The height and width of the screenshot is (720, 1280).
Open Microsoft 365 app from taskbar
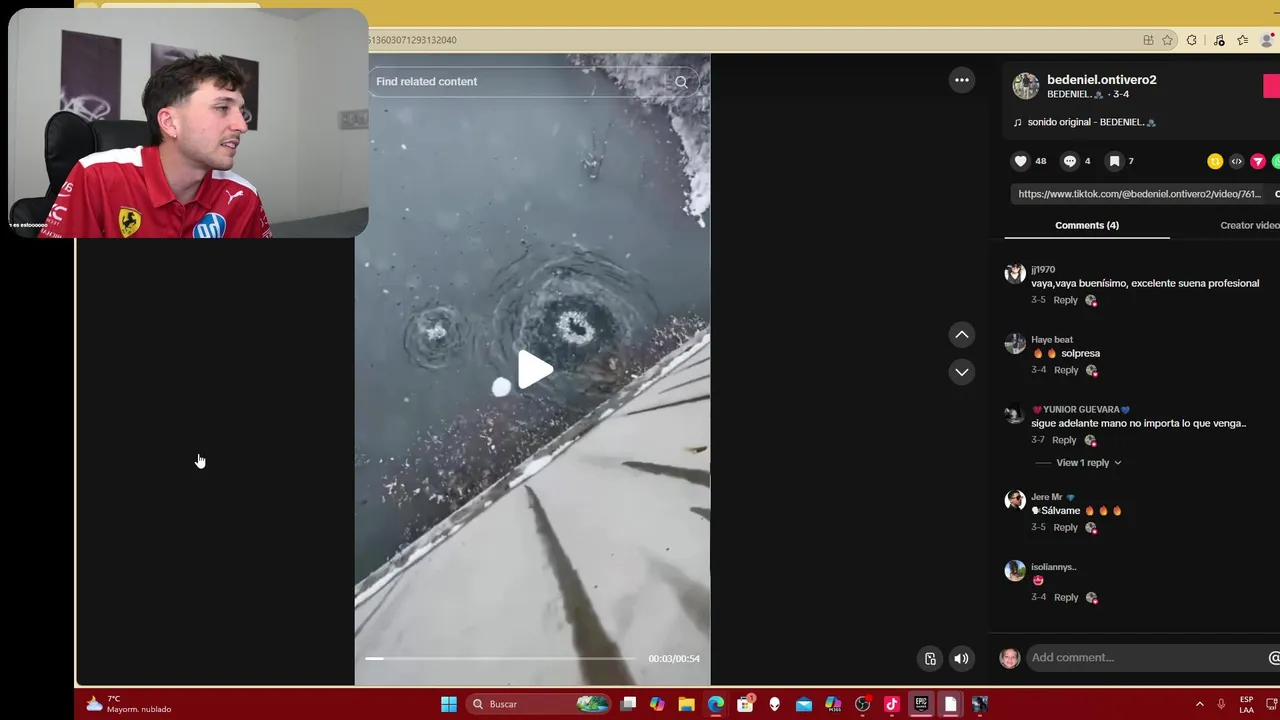833,704
